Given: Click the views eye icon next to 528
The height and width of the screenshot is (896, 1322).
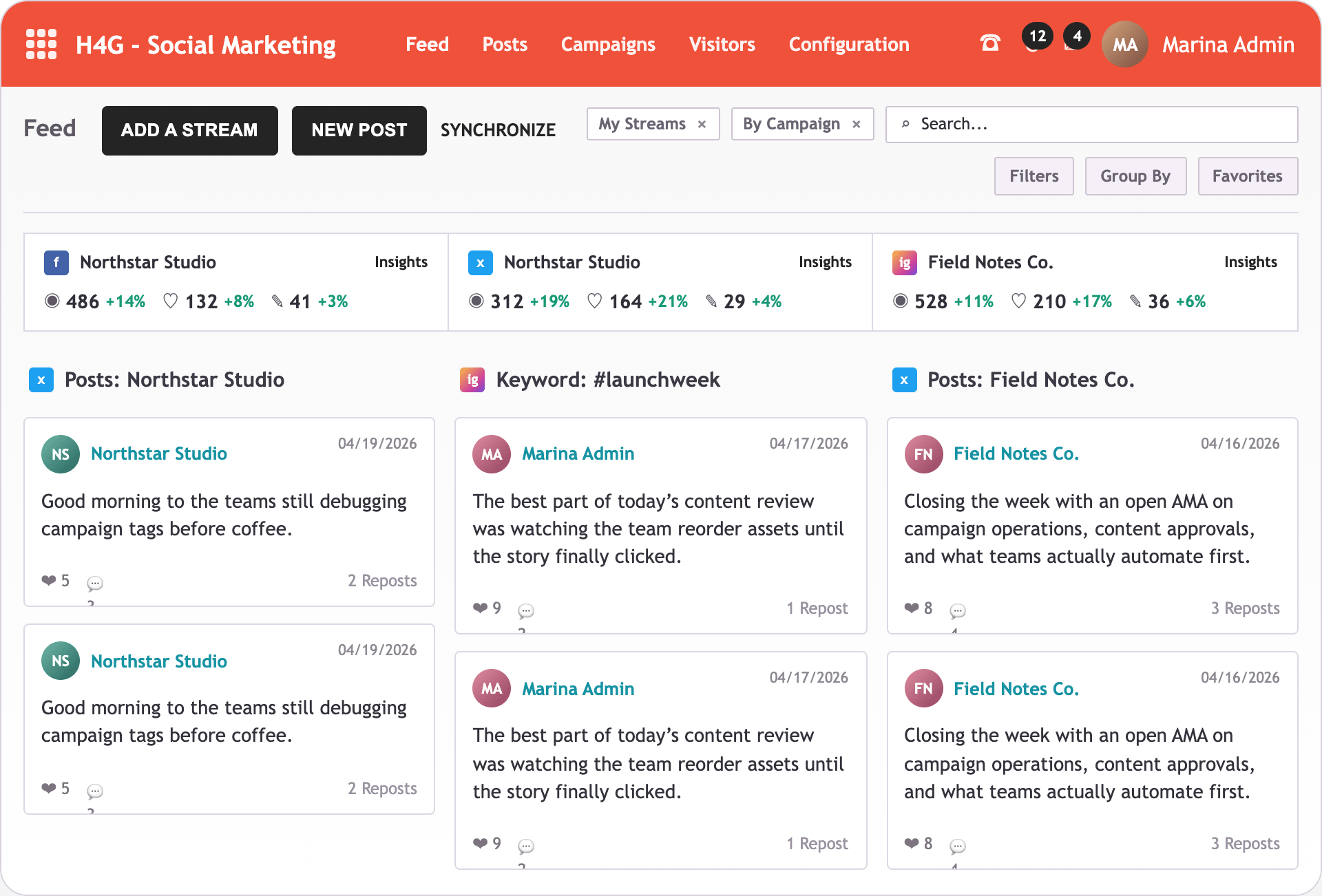Looking at the screenshot, I should 900,301.
